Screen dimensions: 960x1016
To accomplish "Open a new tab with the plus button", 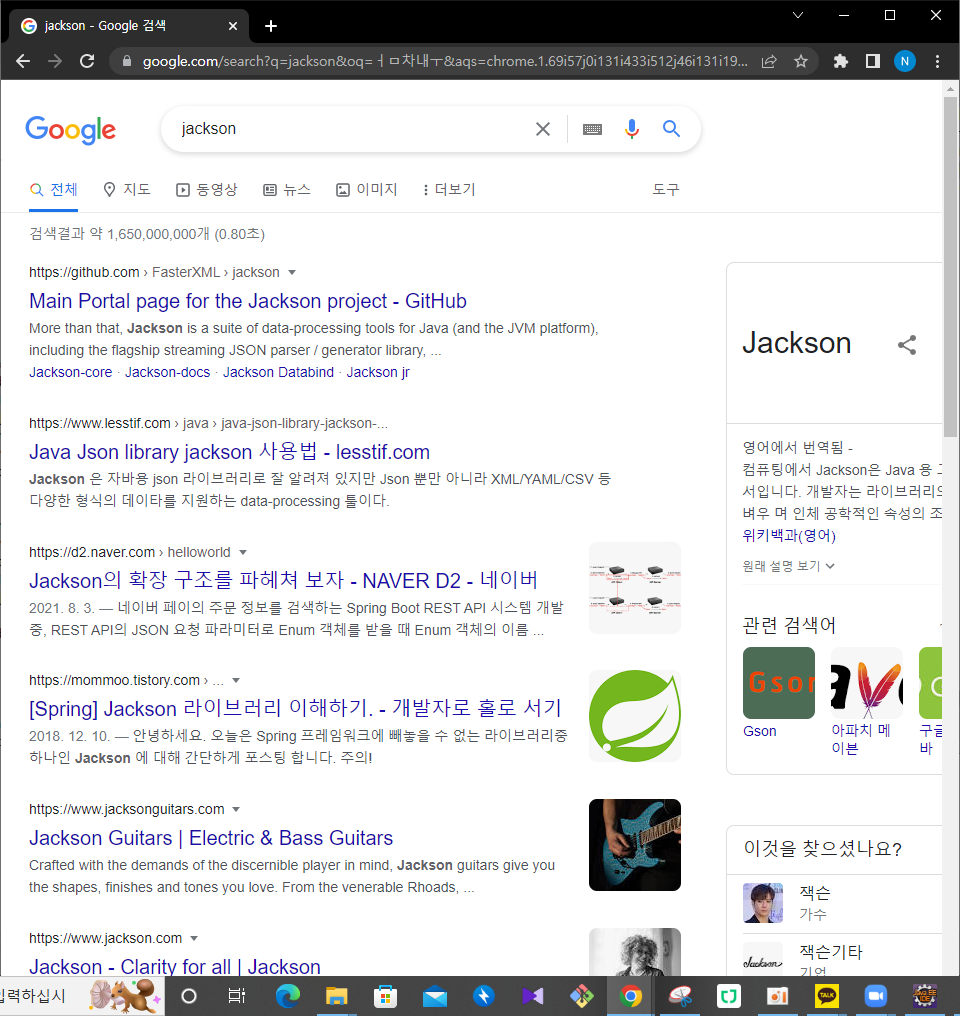I will click(271, 26).
